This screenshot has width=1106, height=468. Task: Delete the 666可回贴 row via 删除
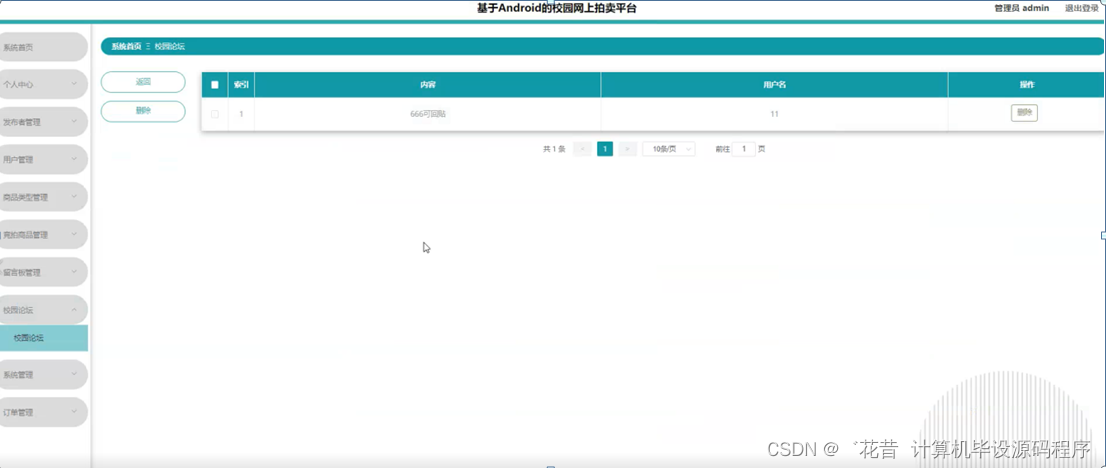pos(1024,113)
